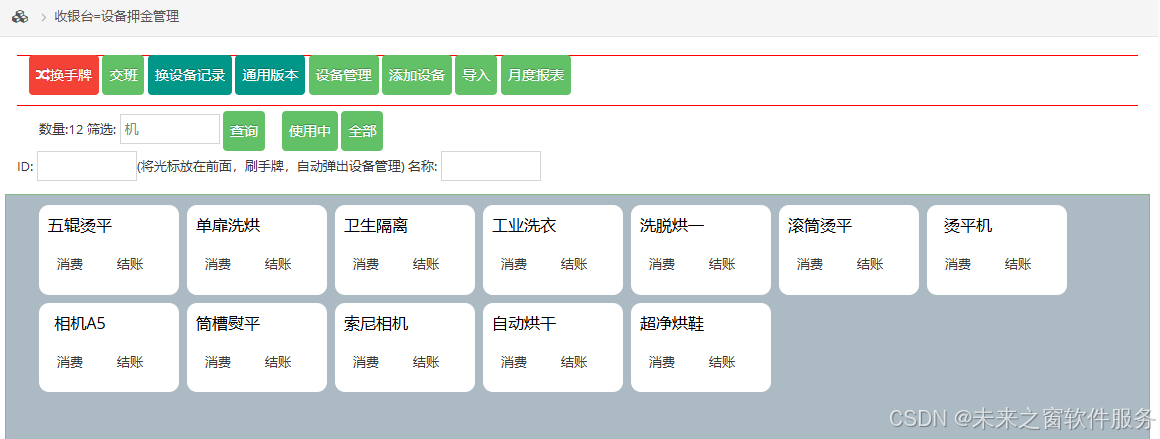Click the 收银台=设备押金管理 breadcrumb text

(117, 16)
